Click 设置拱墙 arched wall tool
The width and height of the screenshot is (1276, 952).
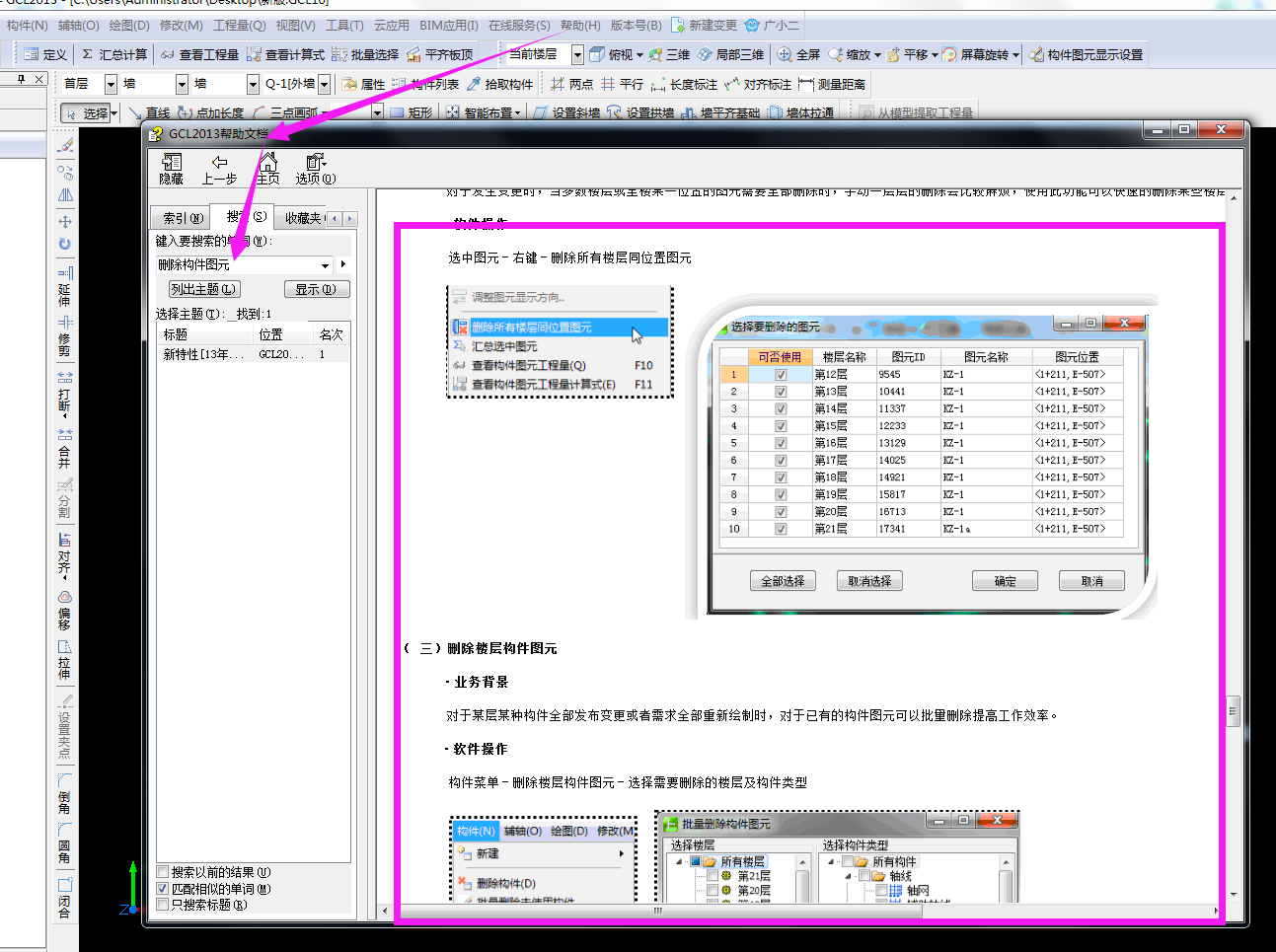(640, 112)
